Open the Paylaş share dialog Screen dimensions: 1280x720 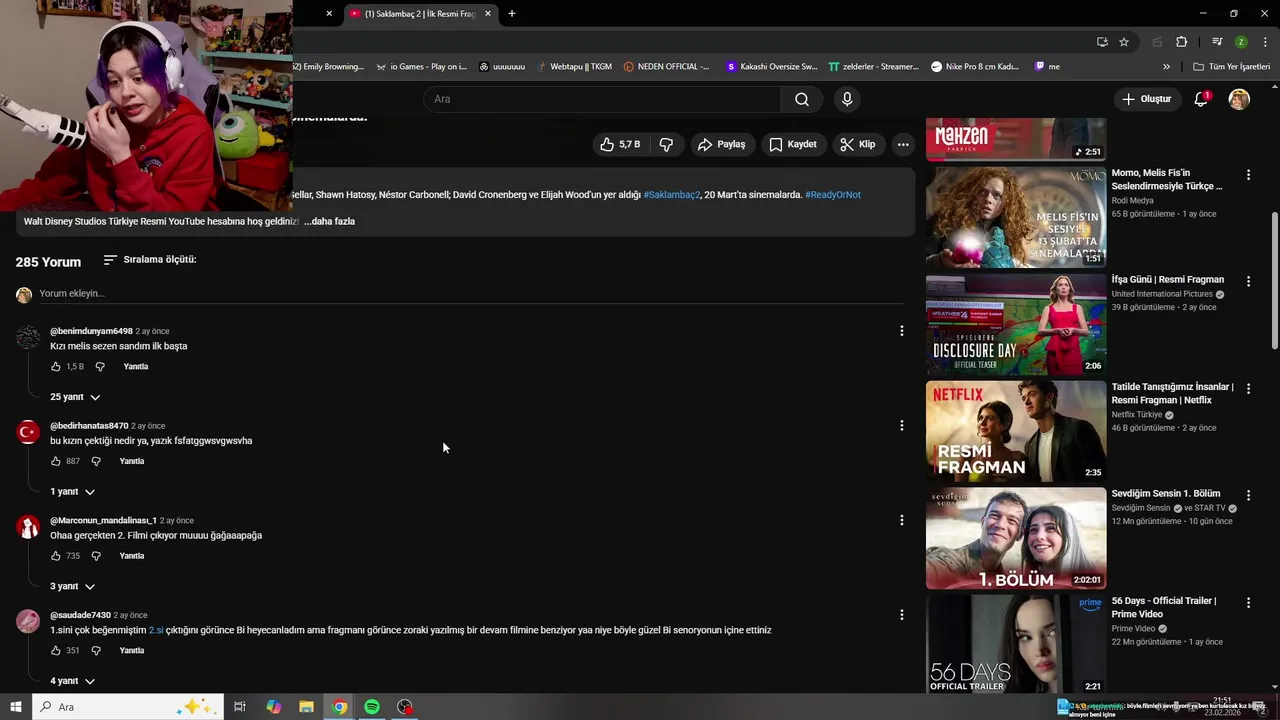[x=721, y=144]
